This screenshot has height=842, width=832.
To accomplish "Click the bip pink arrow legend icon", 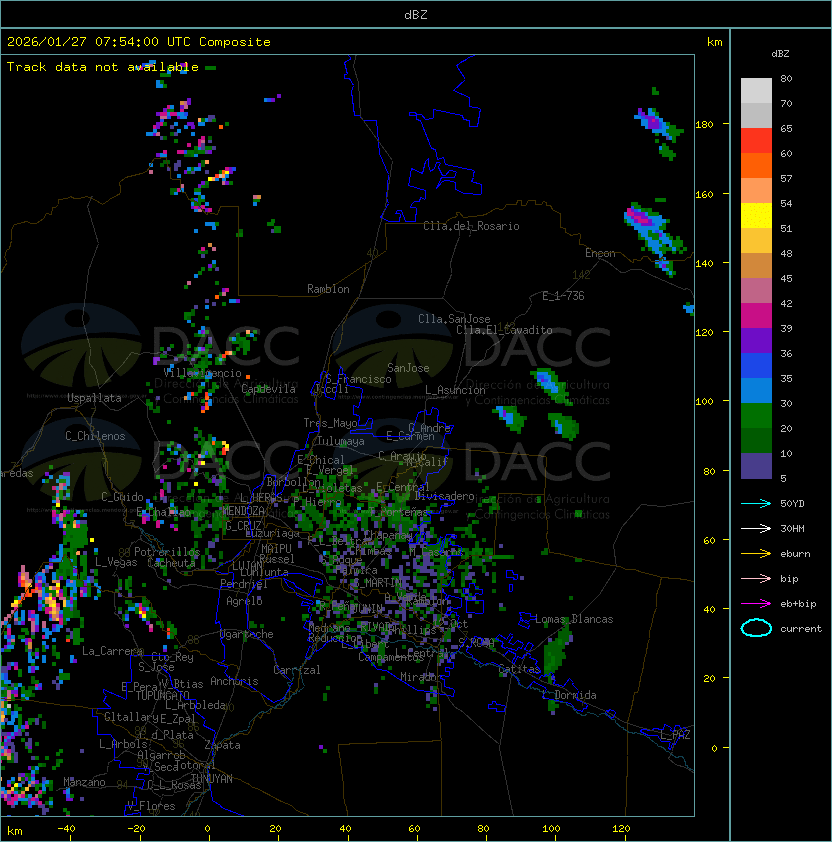I will 756,578.
